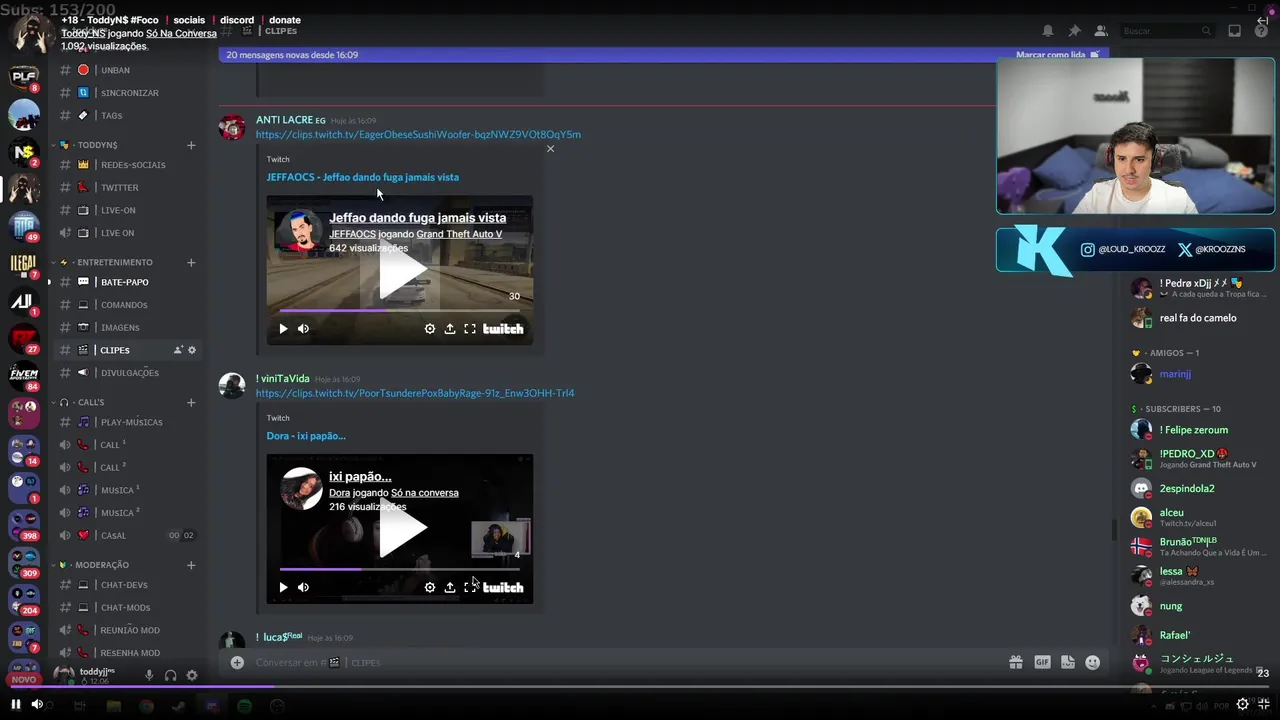This screenshot has width=1280, height=720.
Task: Open settings on ixi papão clip
Action: point(430,588)
